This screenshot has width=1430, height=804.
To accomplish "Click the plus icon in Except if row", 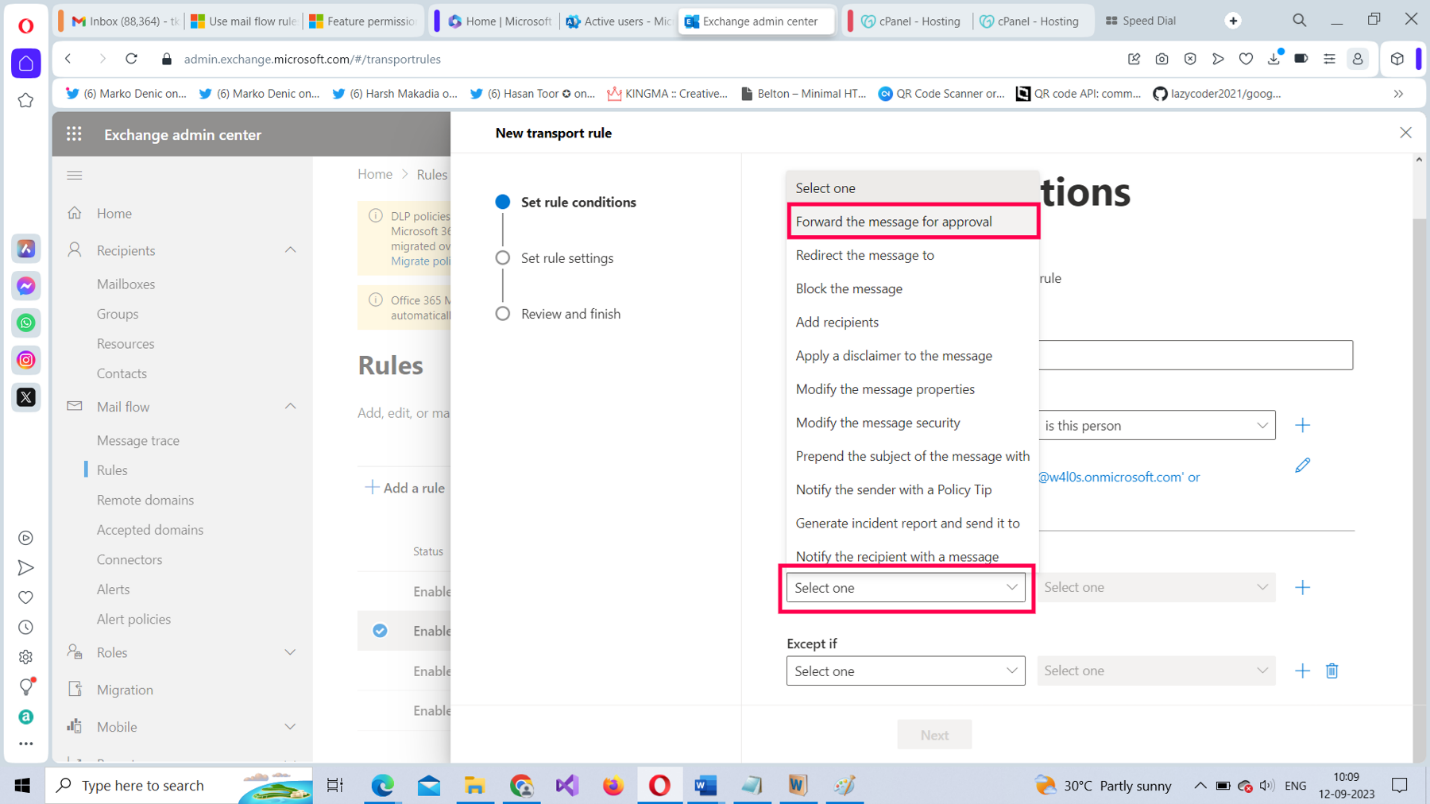I will tap(1302, 671).
